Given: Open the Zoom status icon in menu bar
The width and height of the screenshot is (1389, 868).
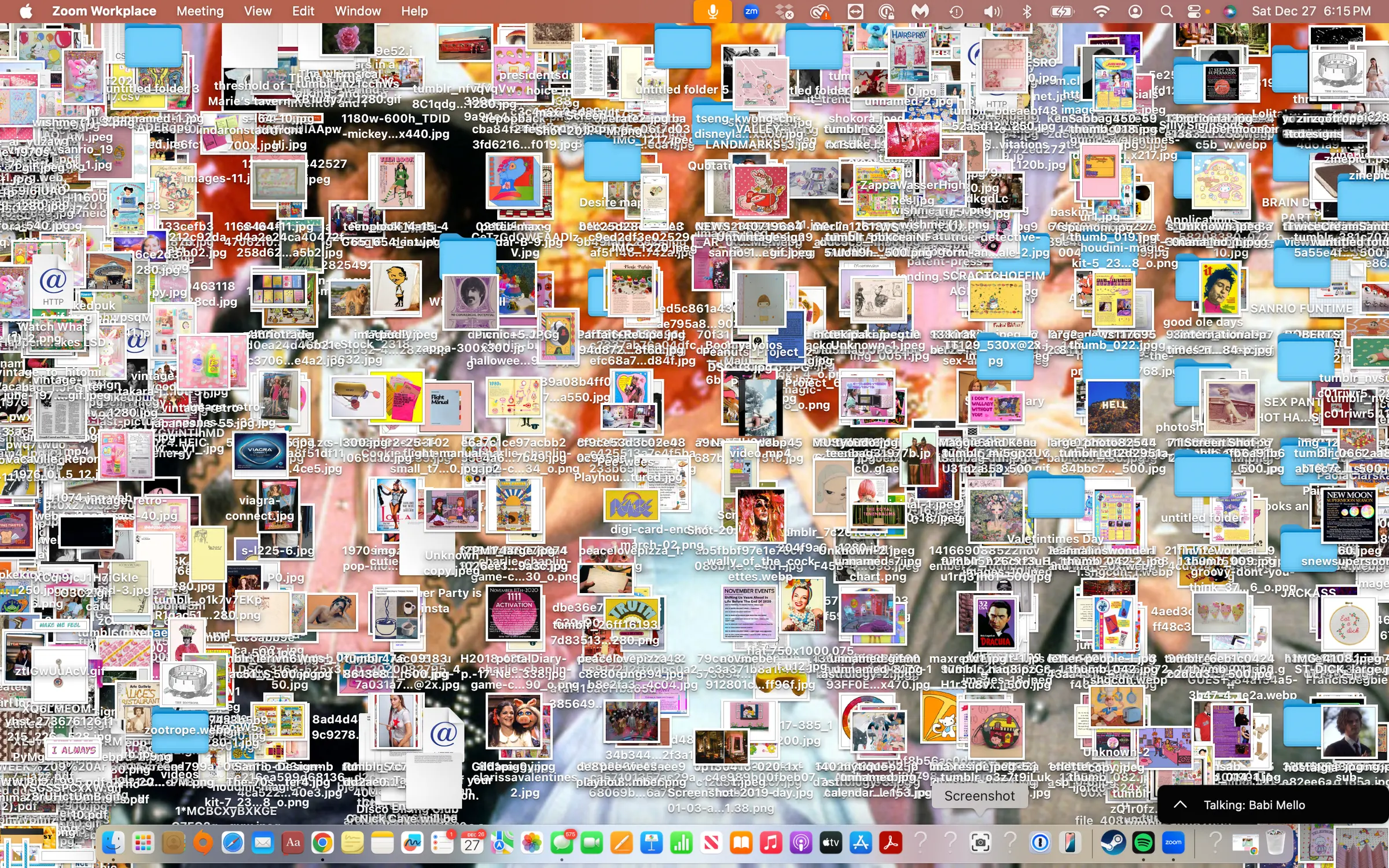Looking at the screenshot, I should [751, 11].
